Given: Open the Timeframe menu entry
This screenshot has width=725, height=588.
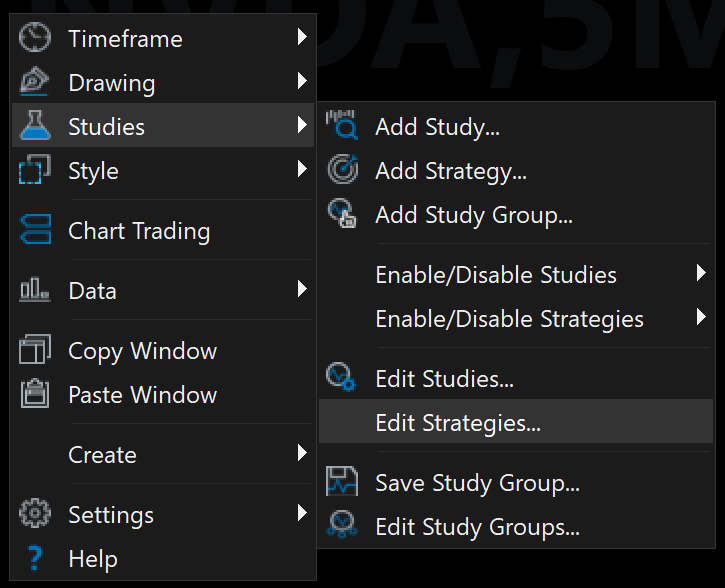Looking at the screenshot, I should (163, 37).
